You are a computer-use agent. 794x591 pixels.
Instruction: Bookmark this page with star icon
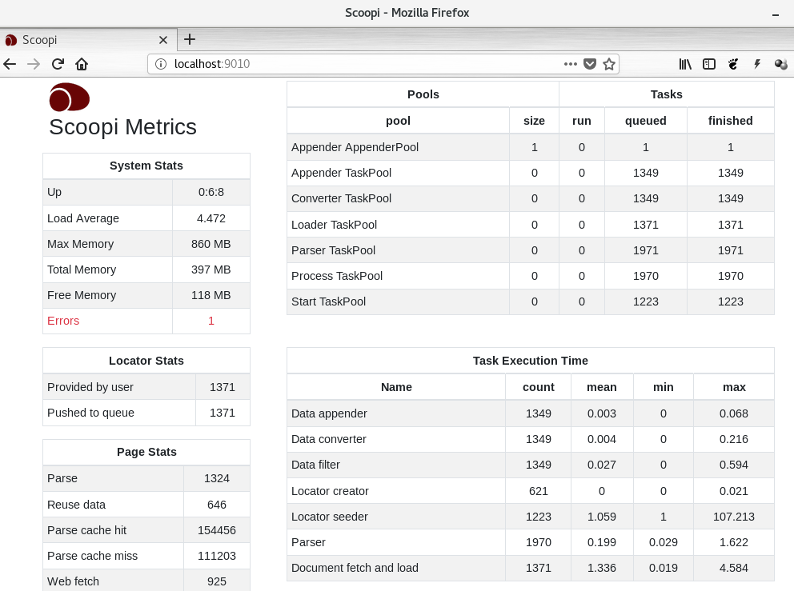[609, 64]
